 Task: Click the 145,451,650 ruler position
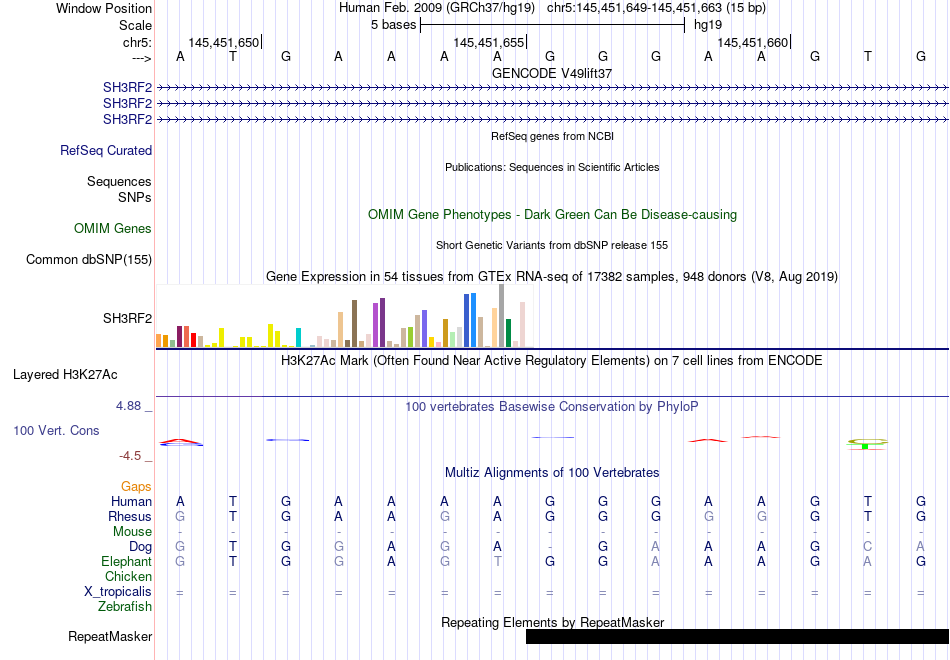(x=224, y=42)
